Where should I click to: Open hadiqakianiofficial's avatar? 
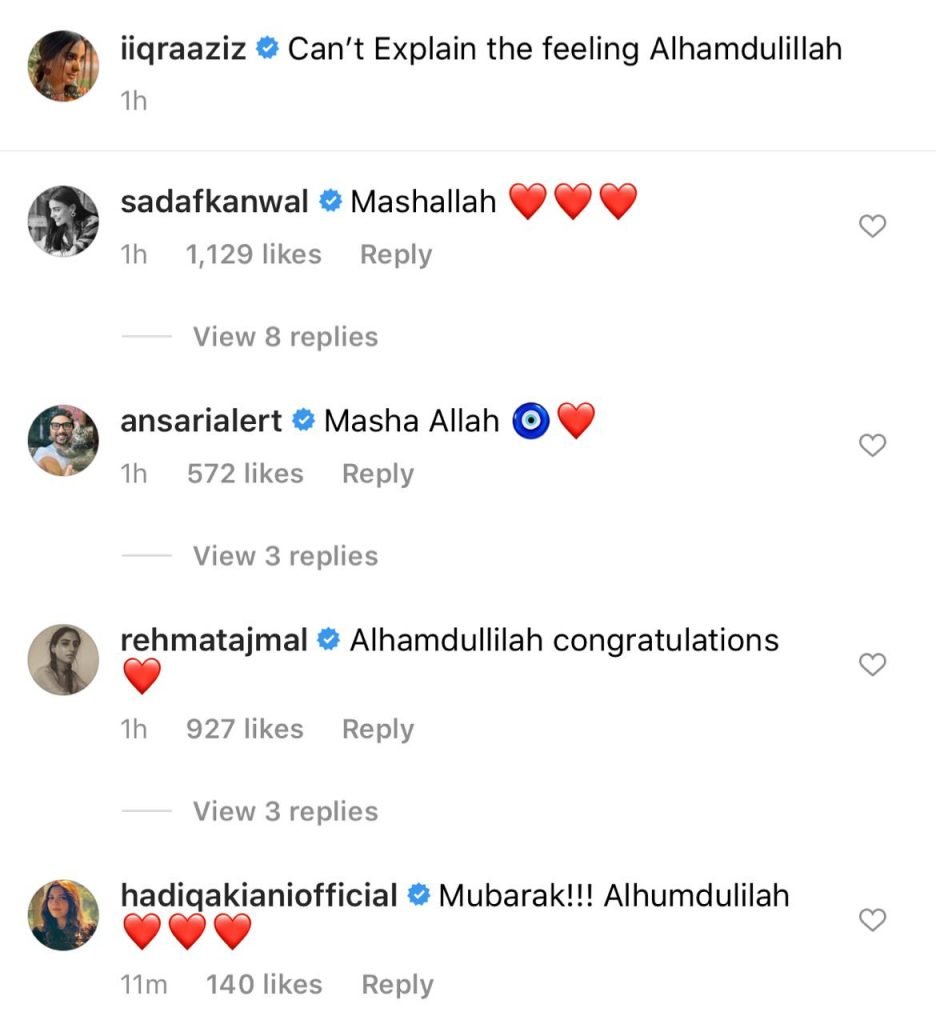(x=63, y=914)
